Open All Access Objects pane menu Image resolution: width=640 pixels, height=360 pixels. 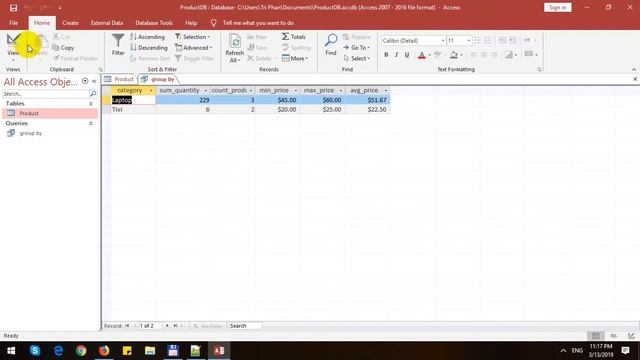[x=85, y=81]
